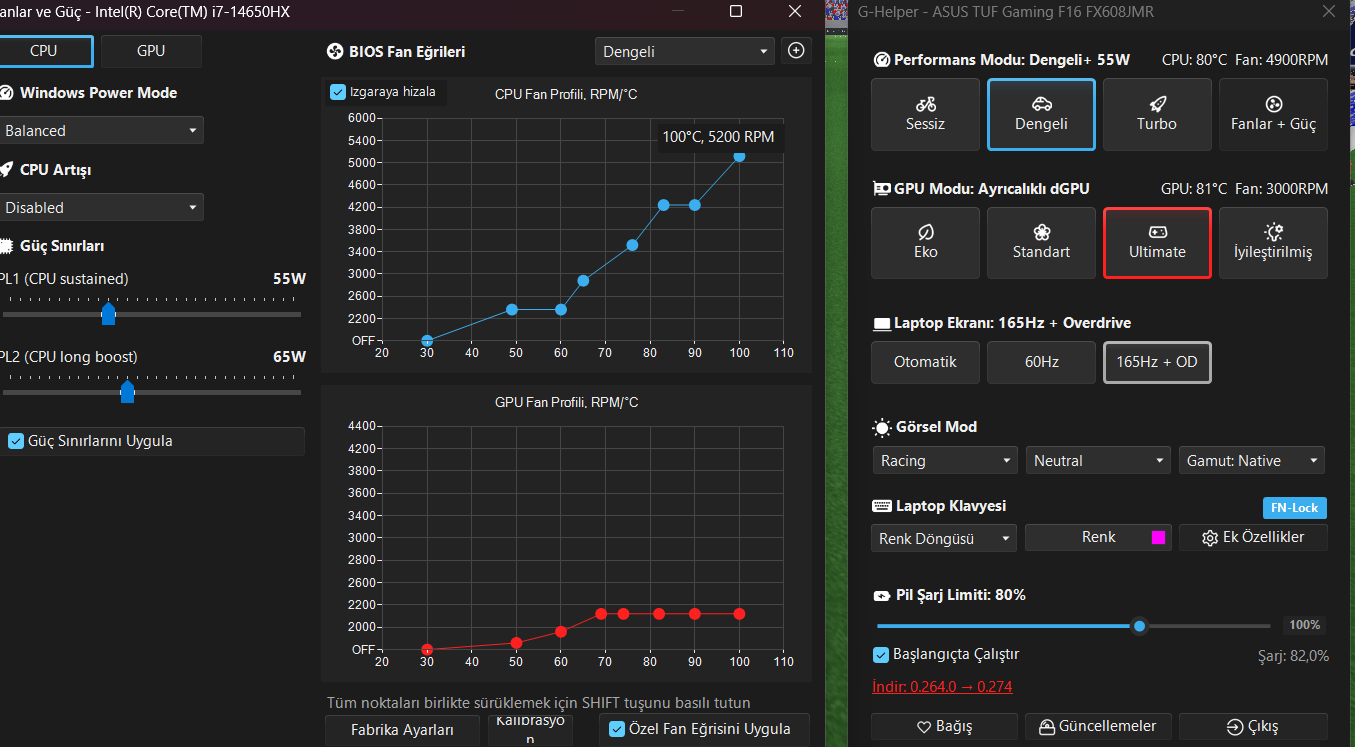Viewport: 1355px width, 747px height.
Task: Open Ek Özellikler keyboard extra settings
Action: (x=1253, y=537)
